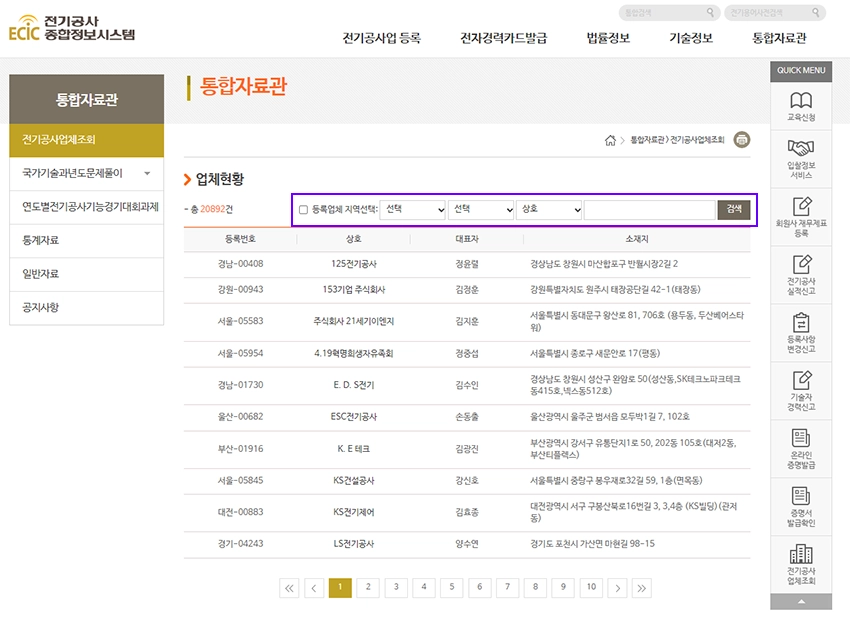Click the 상호 column header
Viewport: 850px width, 623px height.
coord(353,239)
